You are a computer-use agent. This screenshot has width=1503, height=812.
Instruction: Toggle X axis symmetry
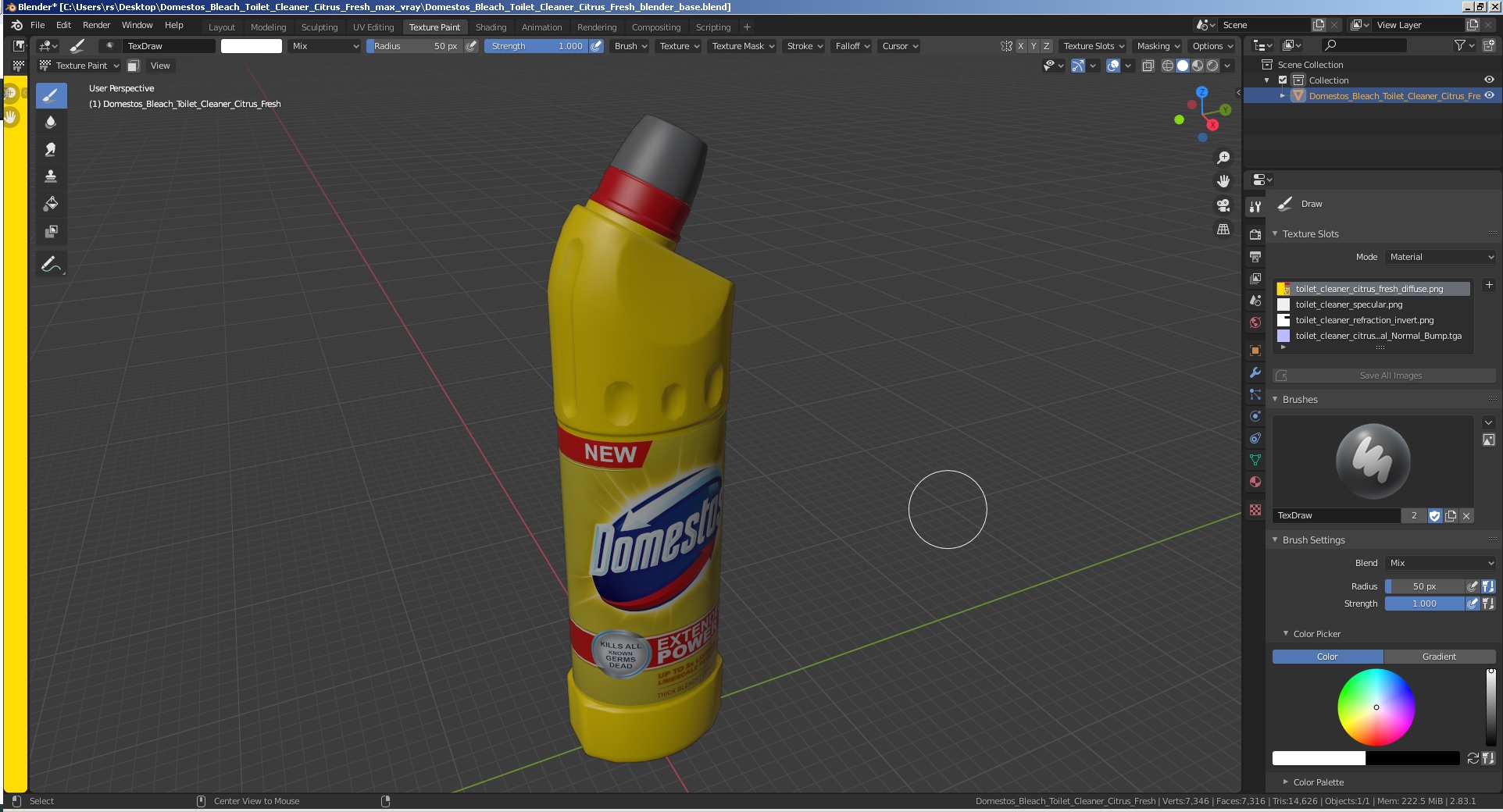tap(1020, 46)
